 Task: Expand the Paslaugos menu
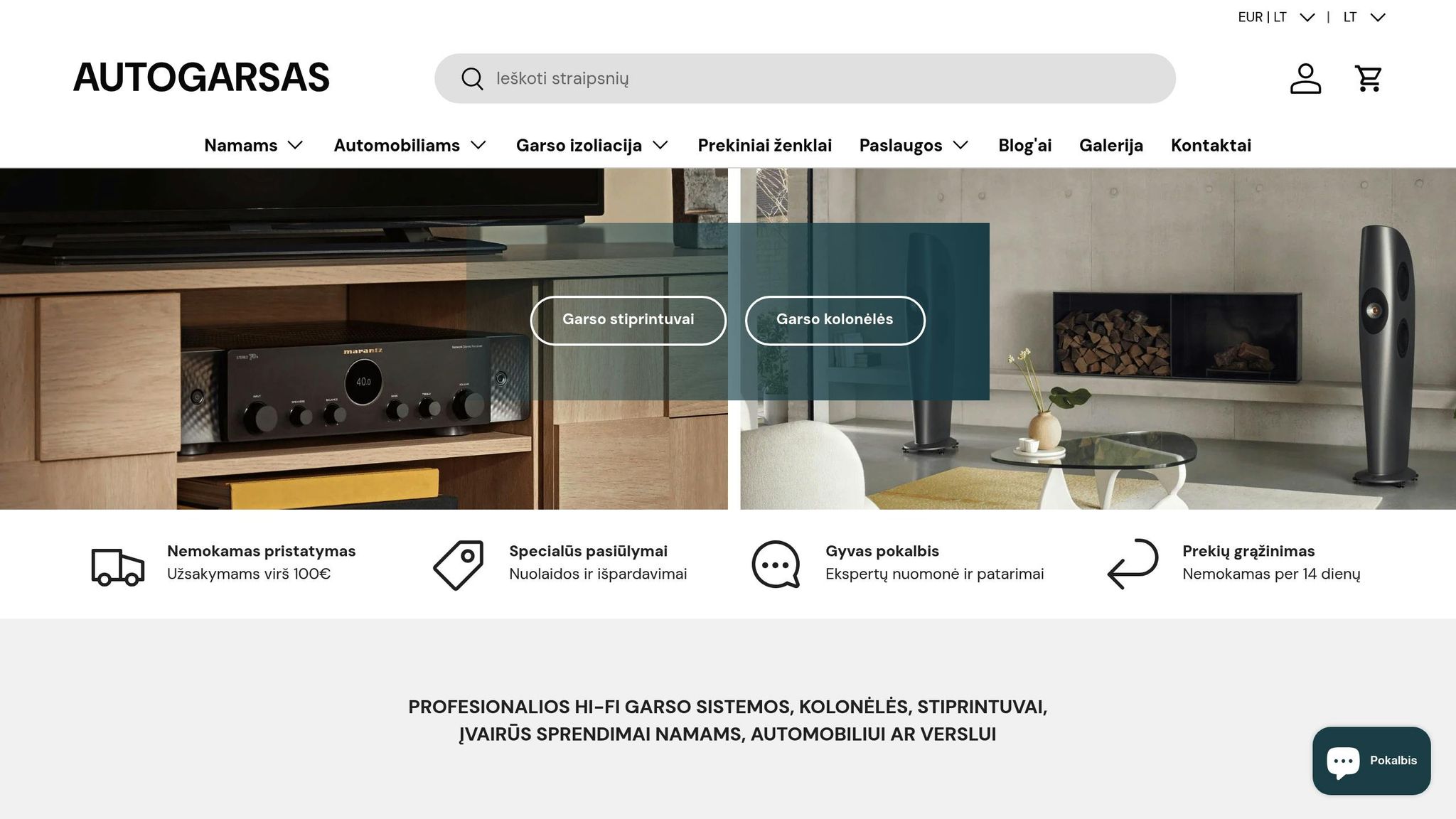pos(914,145)
